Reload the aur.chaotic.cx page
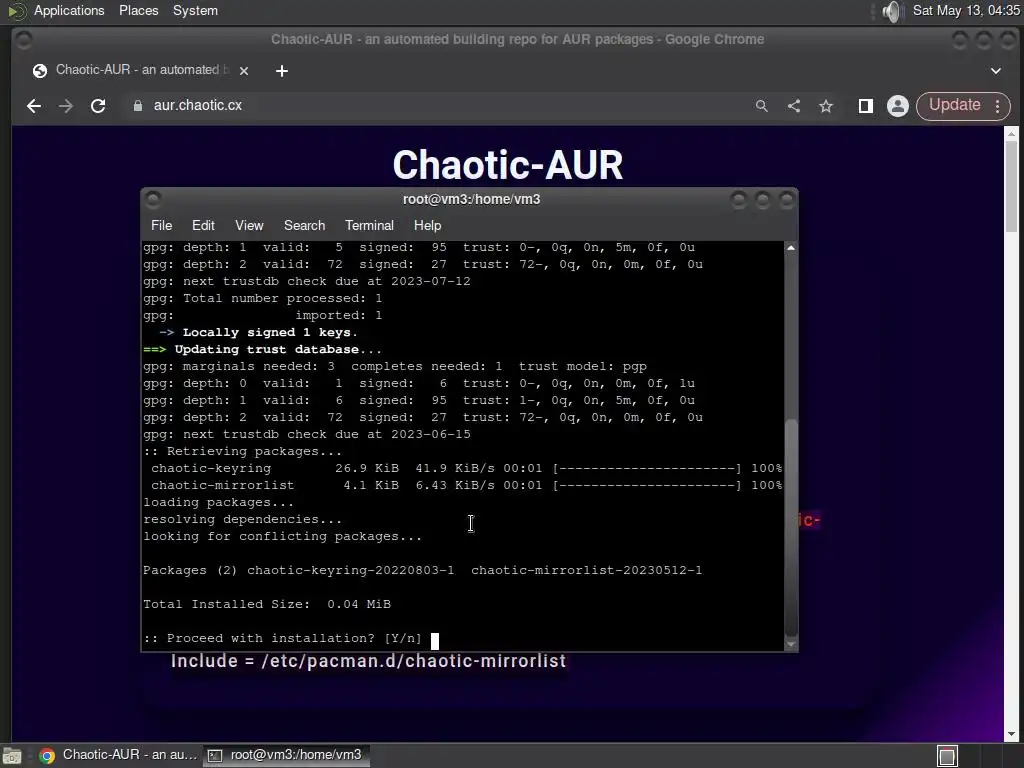Image resolution: width=1024 pixels, height=768 pixels. pyautogui.click(x=98, y=106)
